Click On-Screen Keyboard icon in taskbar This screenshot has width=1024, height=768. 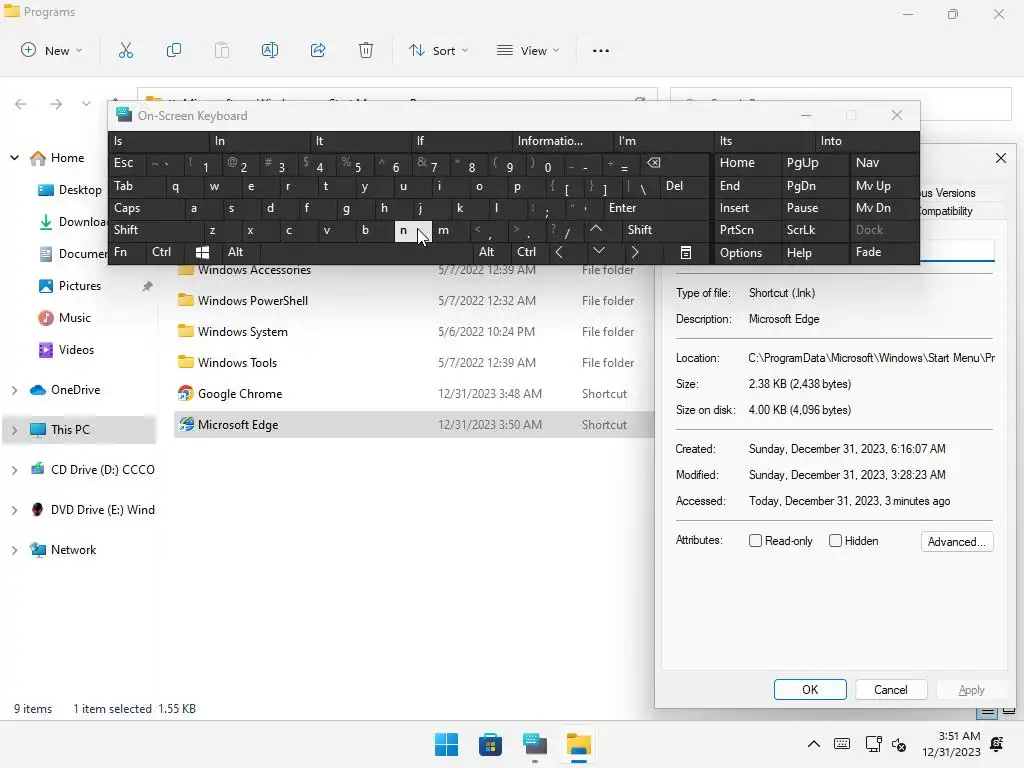coord(535,744)
